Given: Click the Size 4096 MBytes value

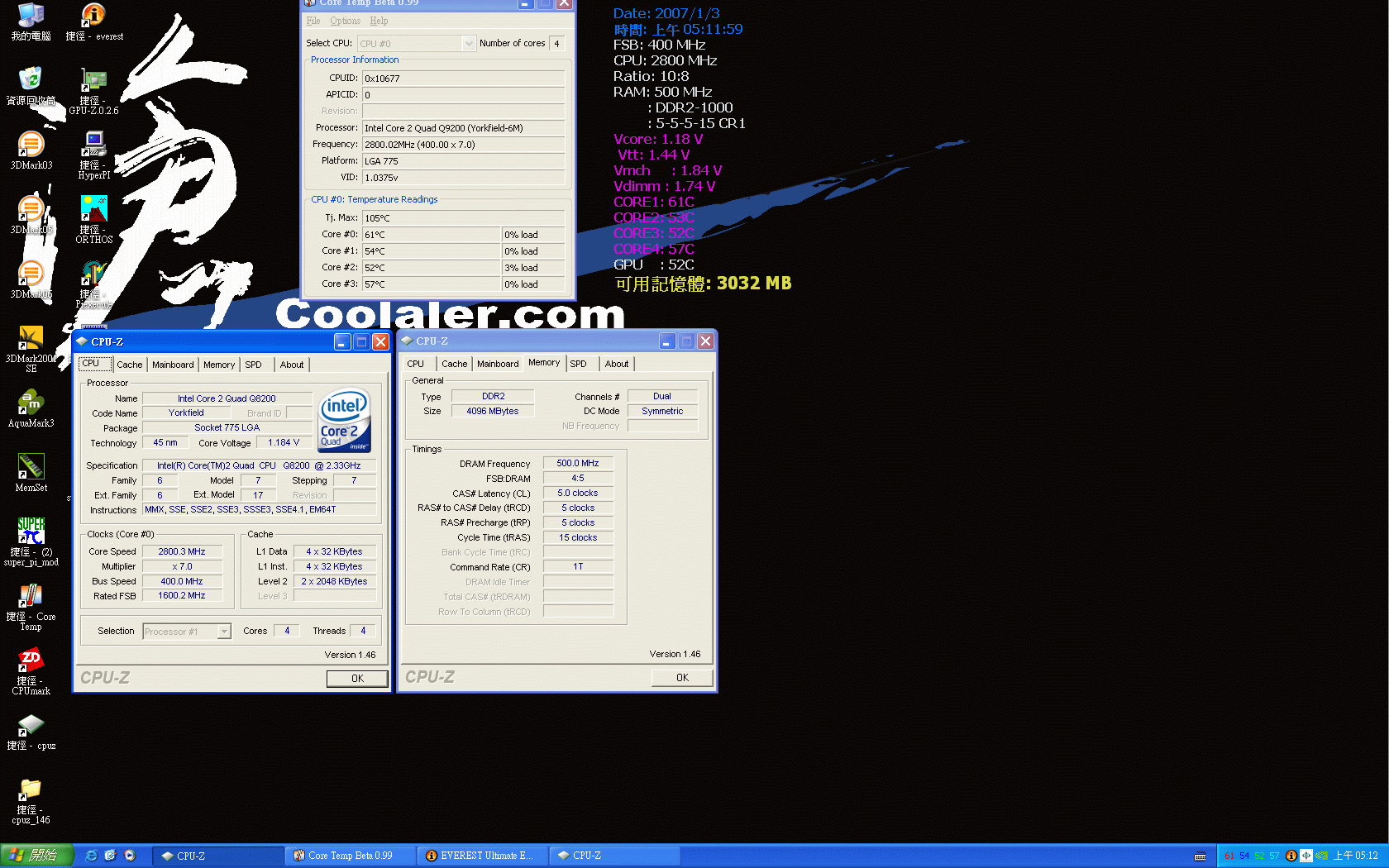Looking at the screenshot, I should pyautogui.click(x=493, y=411).
